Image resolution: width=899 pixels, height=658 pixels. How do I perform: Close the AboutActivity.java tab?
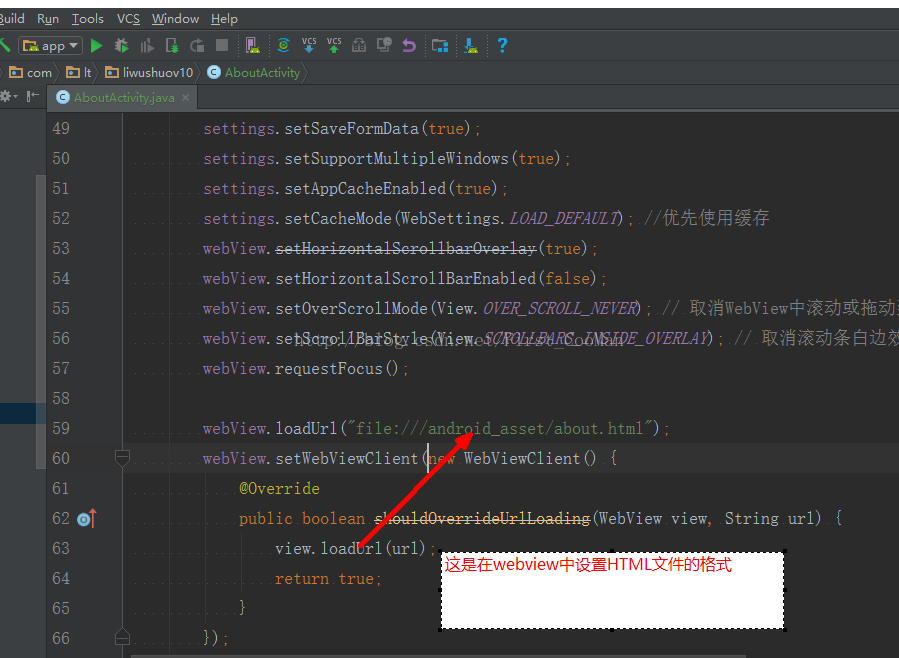(x=186, y=97)
